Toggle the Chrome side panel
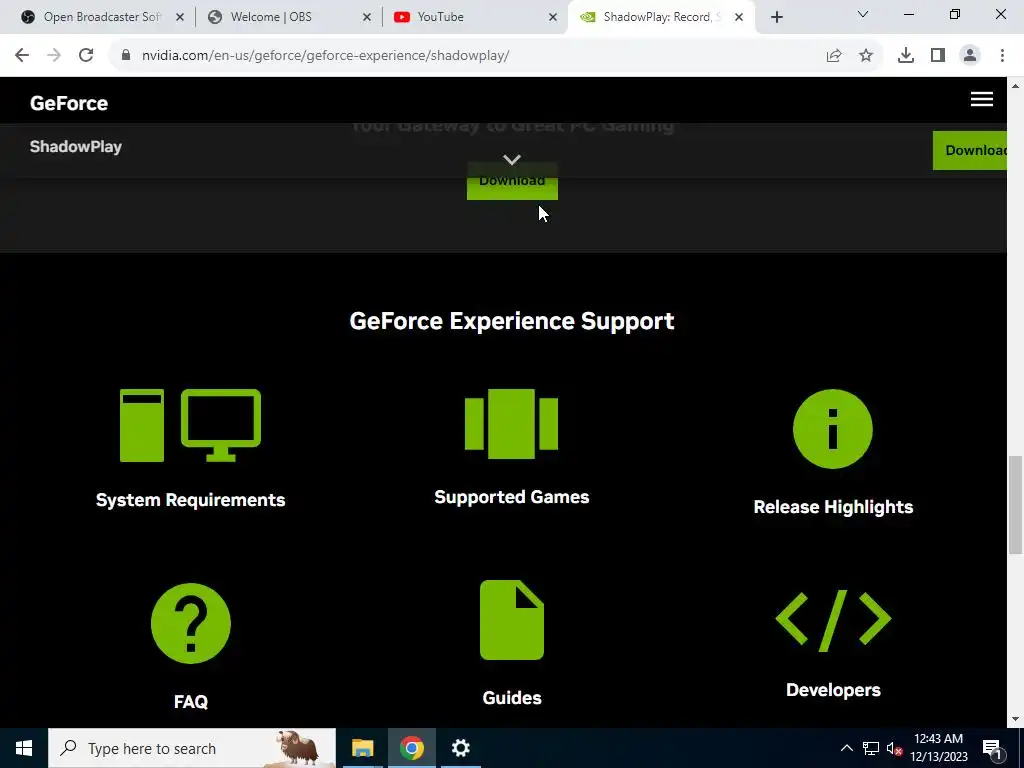The image size is (1024, 768). pyautogui.click(x=938, y=56)
